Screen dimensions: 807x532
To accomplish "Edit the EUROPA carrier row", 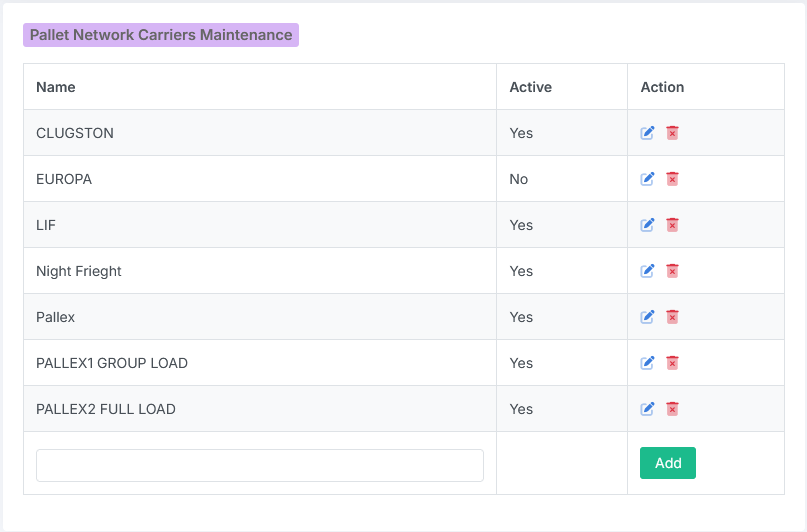I will [647, 179].
